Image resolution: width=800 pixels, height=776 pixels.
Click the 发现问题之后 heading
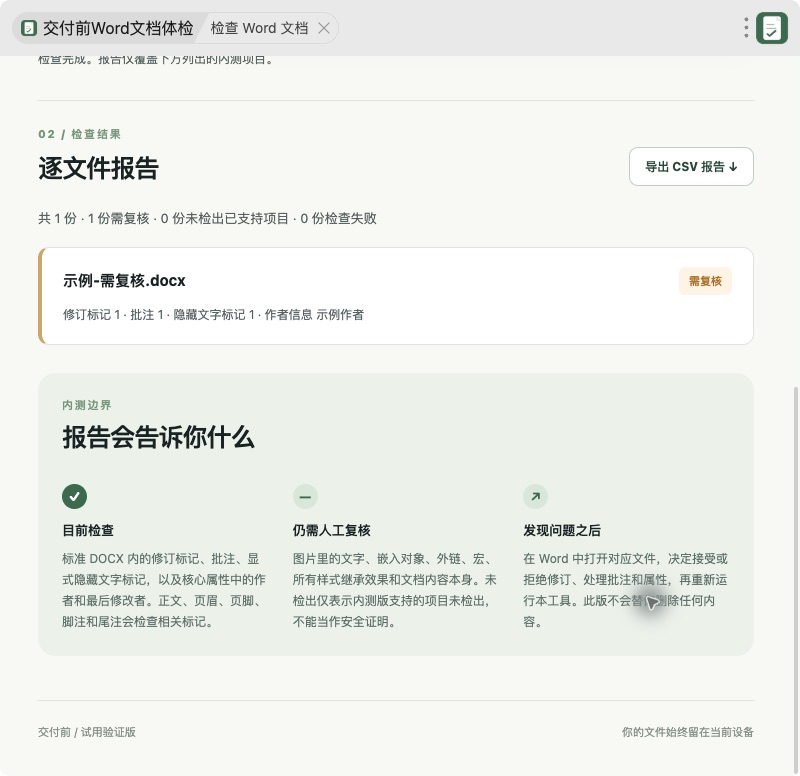pos(562,531)
